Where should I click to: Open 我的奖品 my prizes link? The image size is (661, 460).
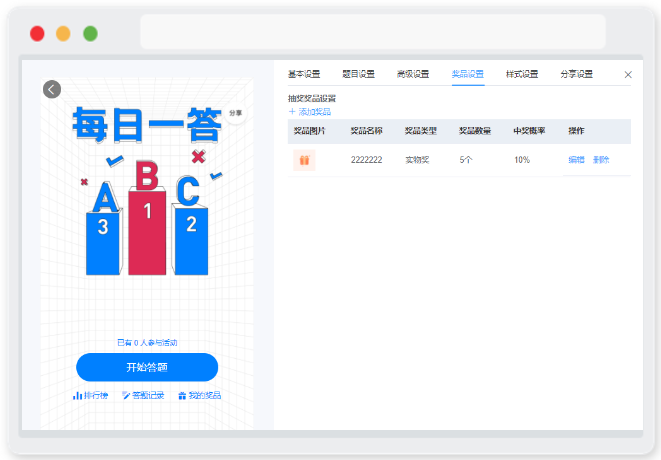coord(200,395)
